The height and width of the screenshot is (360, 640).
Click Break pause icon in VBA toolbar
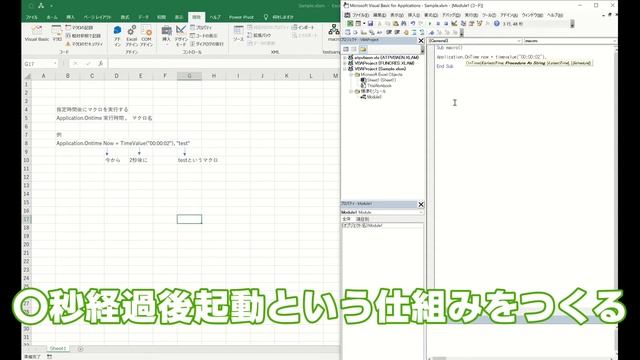click(x=438, y=24)
